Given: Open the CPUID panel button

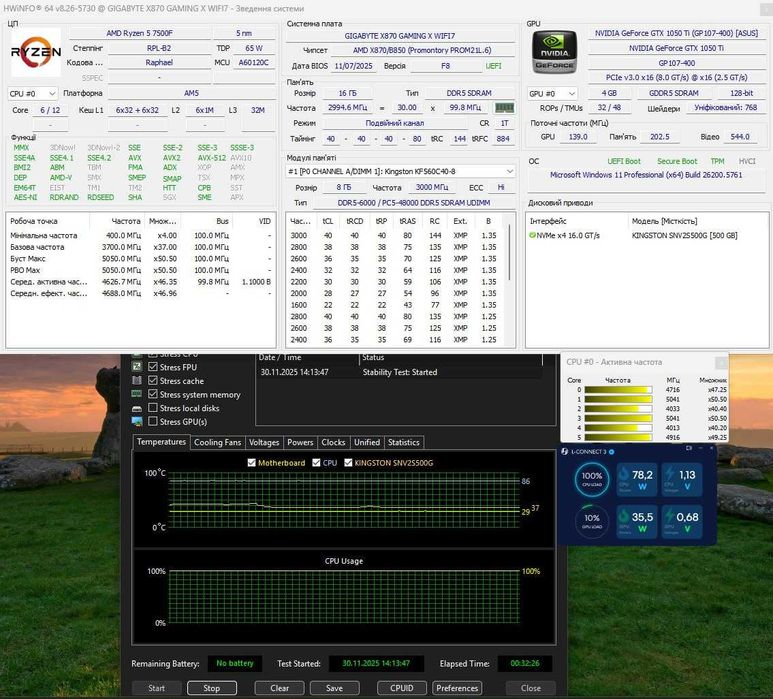Looking at the screenshot, I should tap(402, 688).
